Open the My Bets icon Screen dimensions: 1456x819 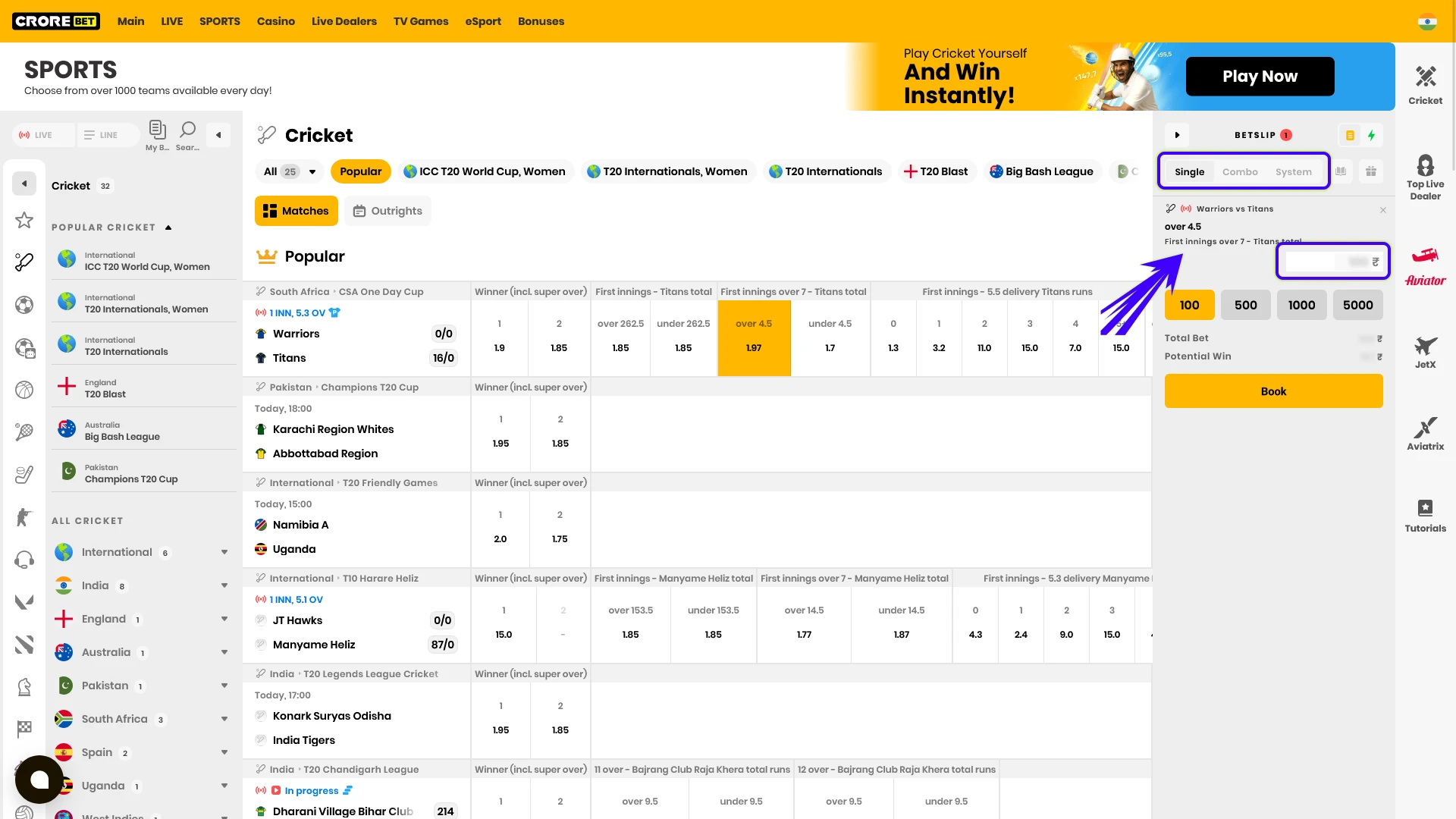(x=157, y=134)
